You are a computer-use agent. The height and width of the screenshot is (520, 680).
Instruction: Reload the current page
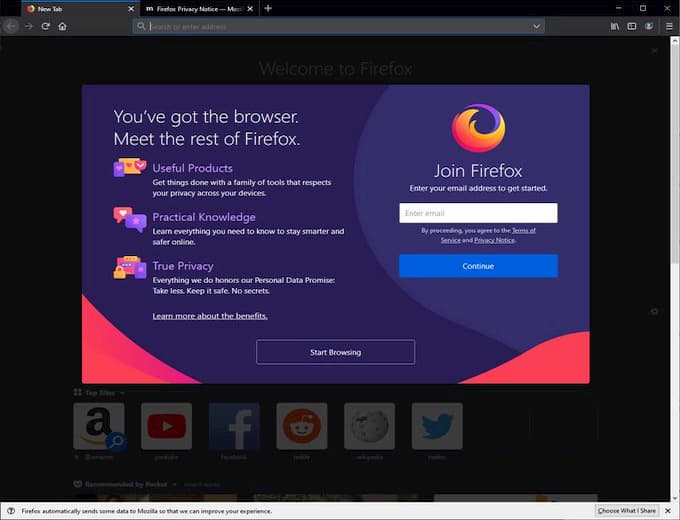(46, 26)
